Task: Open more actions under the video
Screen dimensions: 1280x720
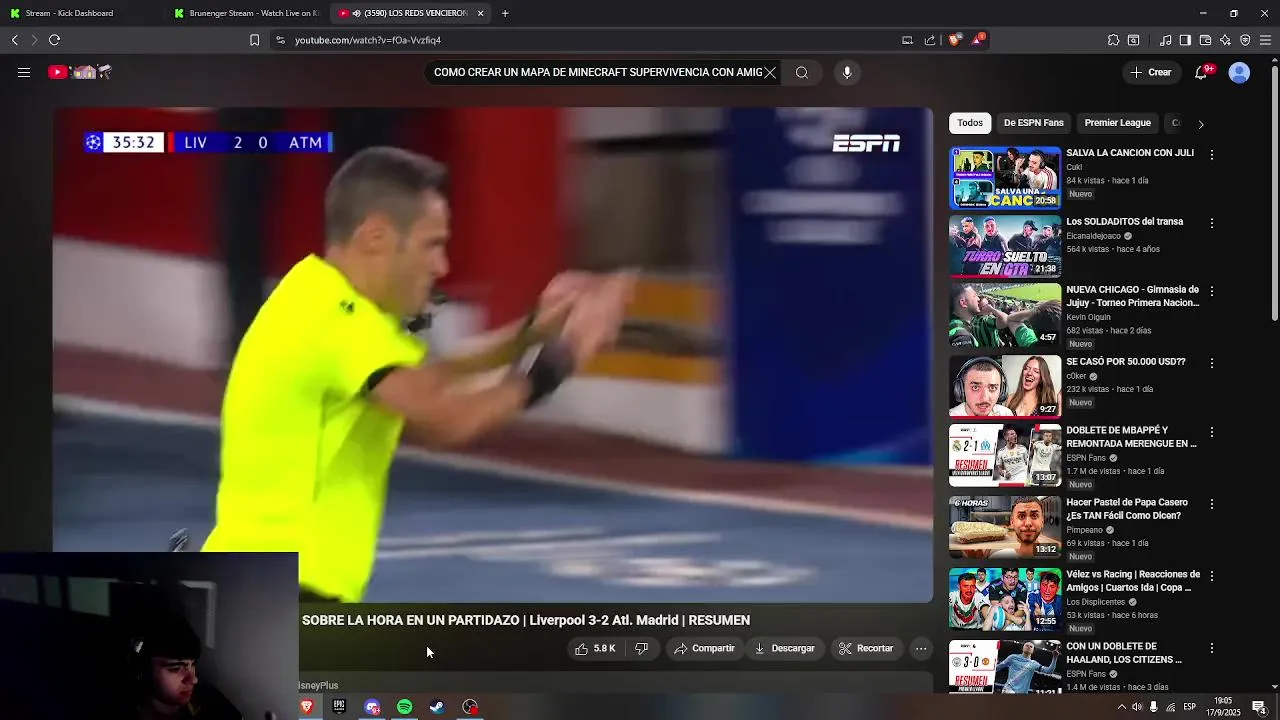Action: tap(921, 648)
